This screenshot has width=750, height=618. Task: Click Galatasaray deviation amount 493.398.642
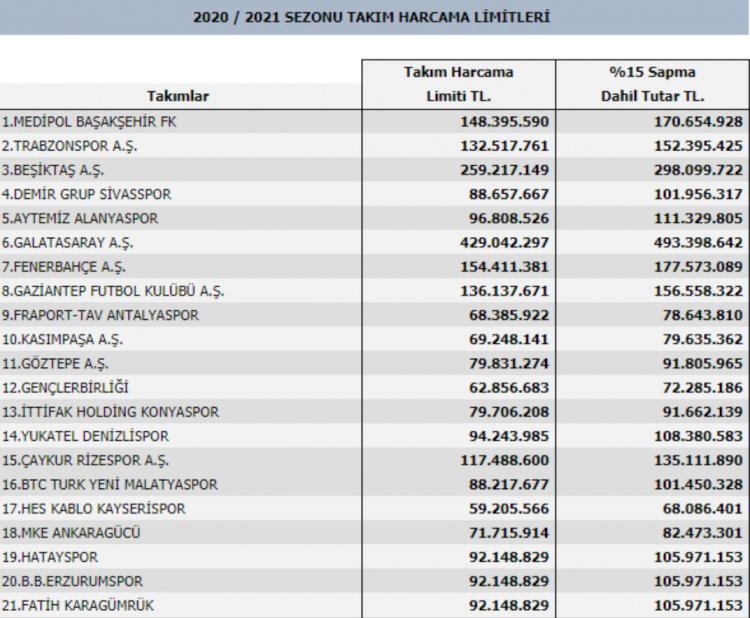click(x=698, y=243)
